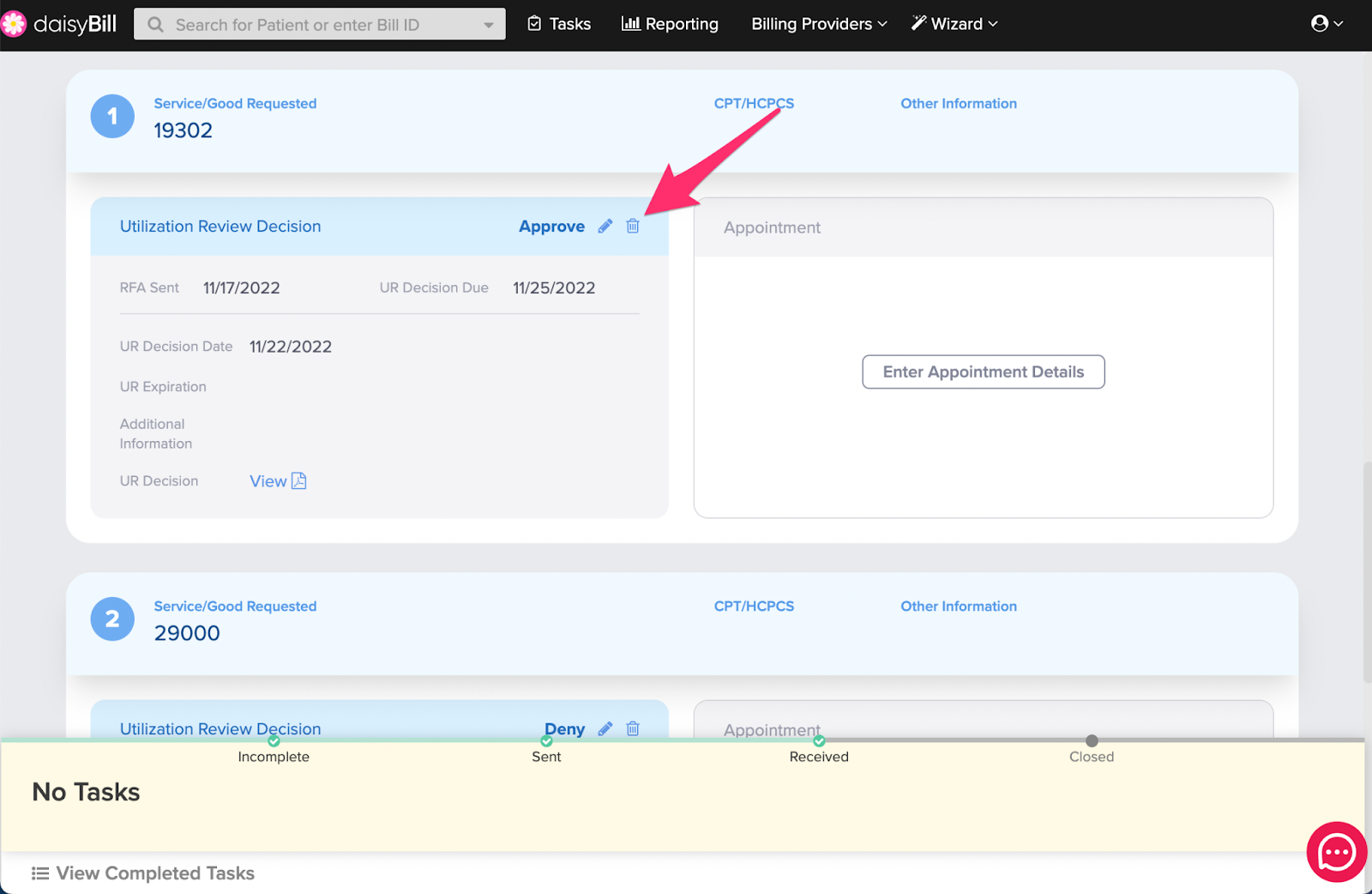This screenshot has height=894, width=1372.
Task: Open Tasks in the top navigation
Action: pos(559,24)
